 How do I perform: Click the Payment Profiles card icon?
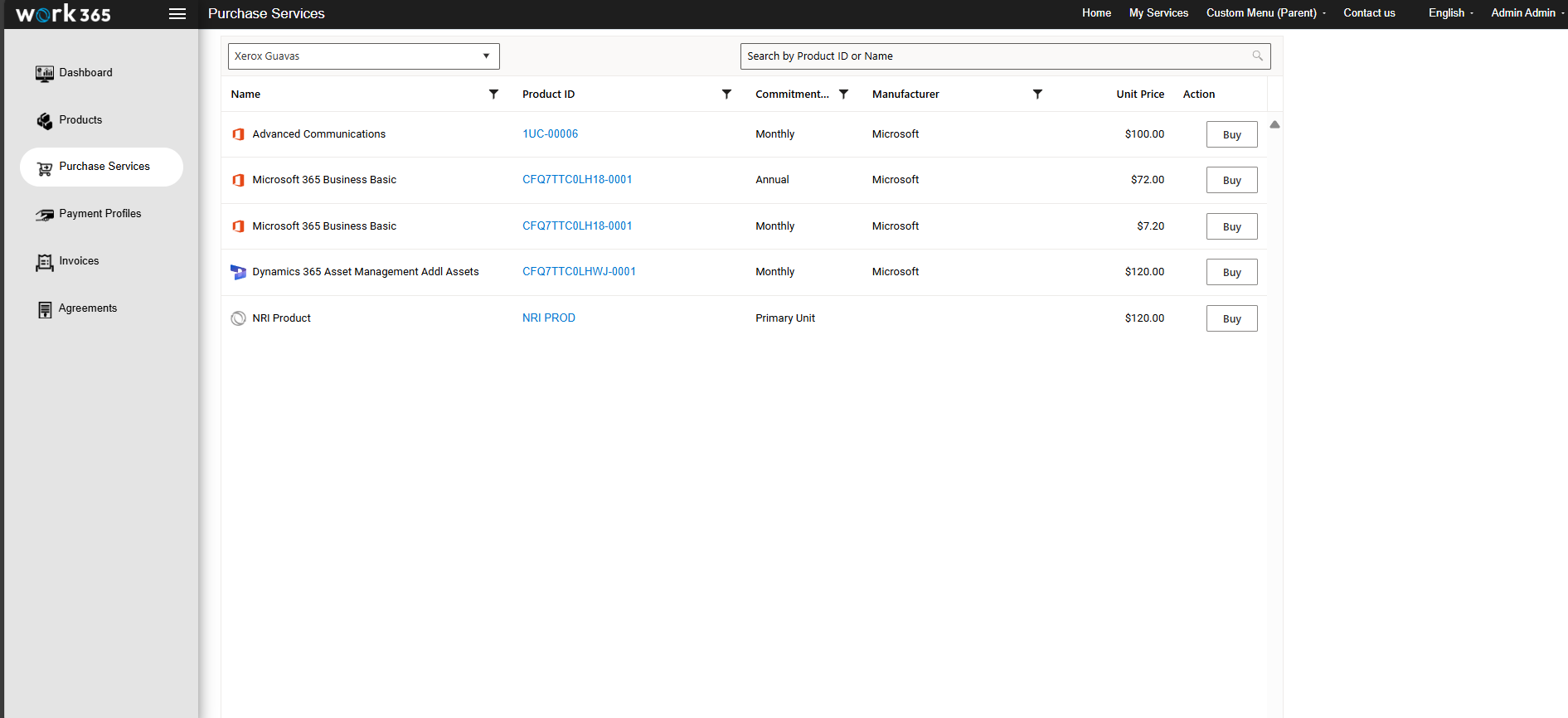[44, 215]
